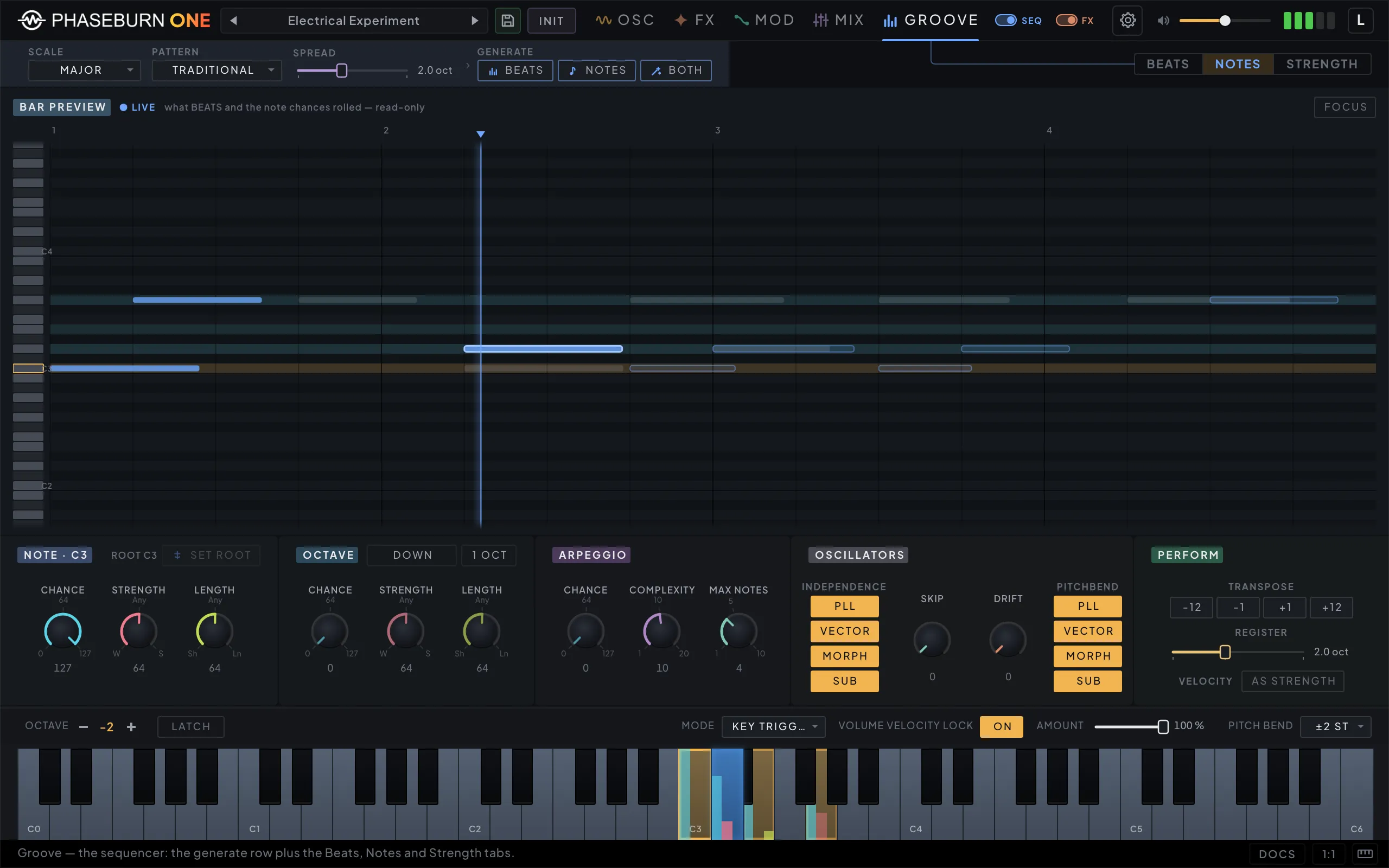Switch to the OSC tab

(625, 21)
